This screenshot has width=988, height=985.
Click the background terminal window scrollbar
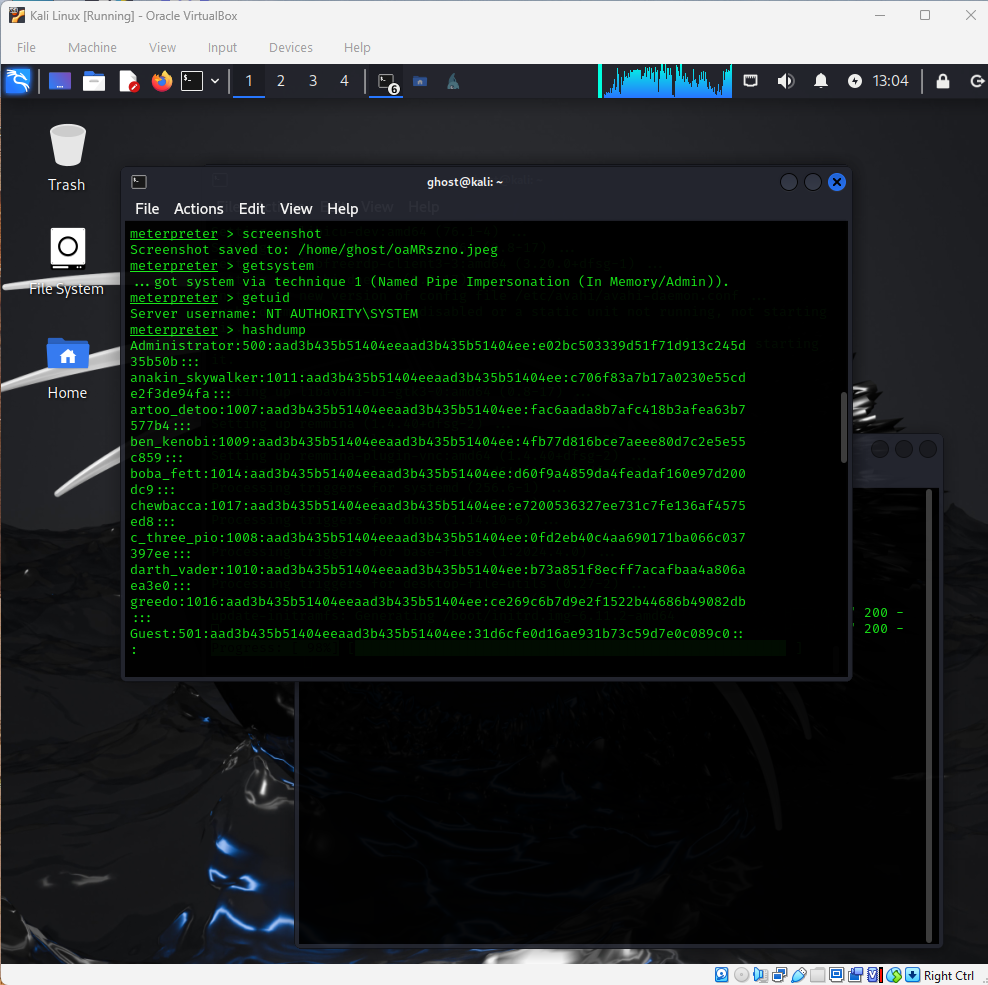tap(929, 715)
